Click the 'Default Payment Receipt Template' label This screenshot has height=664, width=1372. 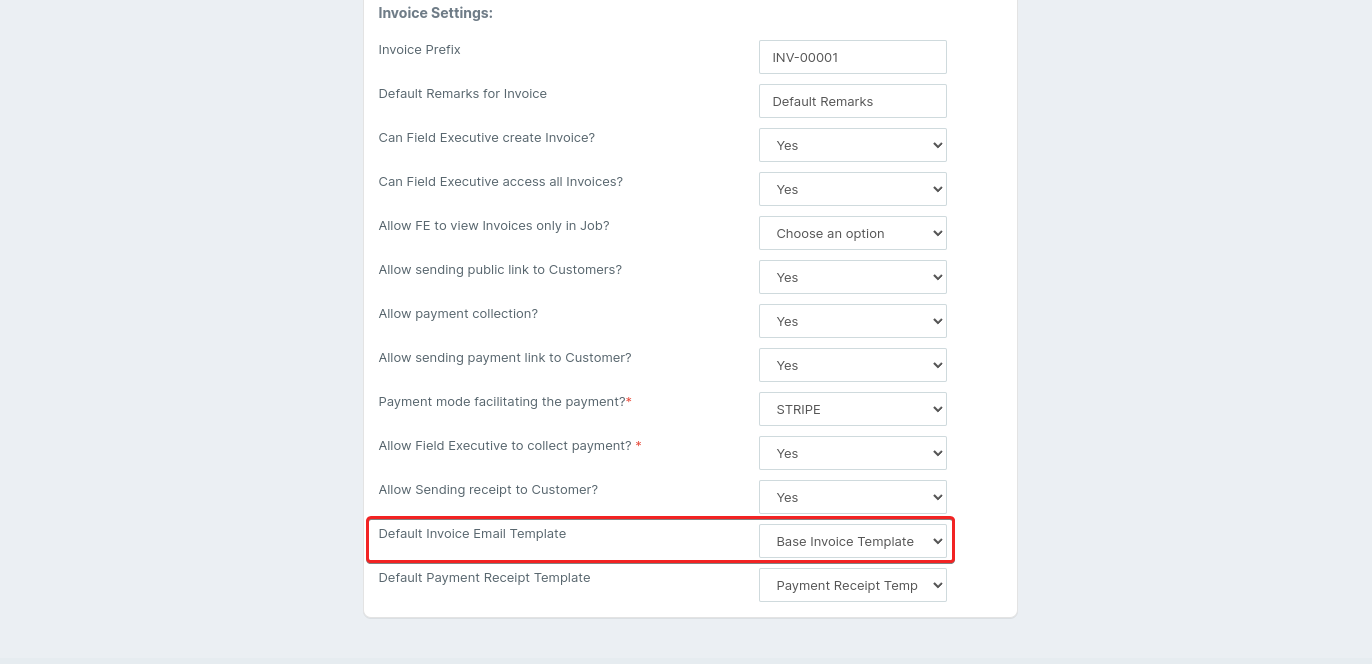pos(484,578)
